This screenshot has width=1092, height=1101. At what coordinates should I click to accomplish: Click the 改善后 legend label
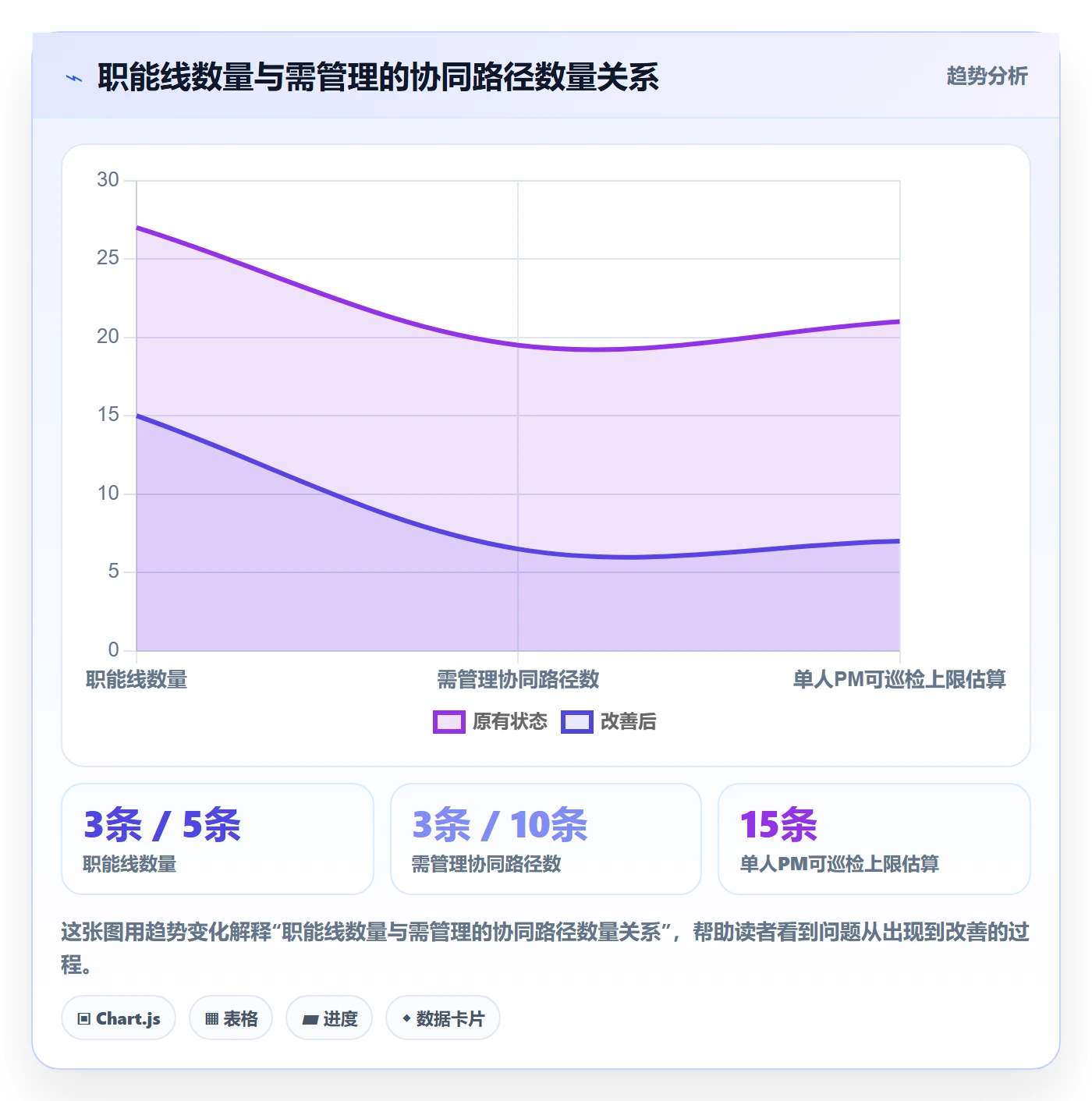(629, 722)
